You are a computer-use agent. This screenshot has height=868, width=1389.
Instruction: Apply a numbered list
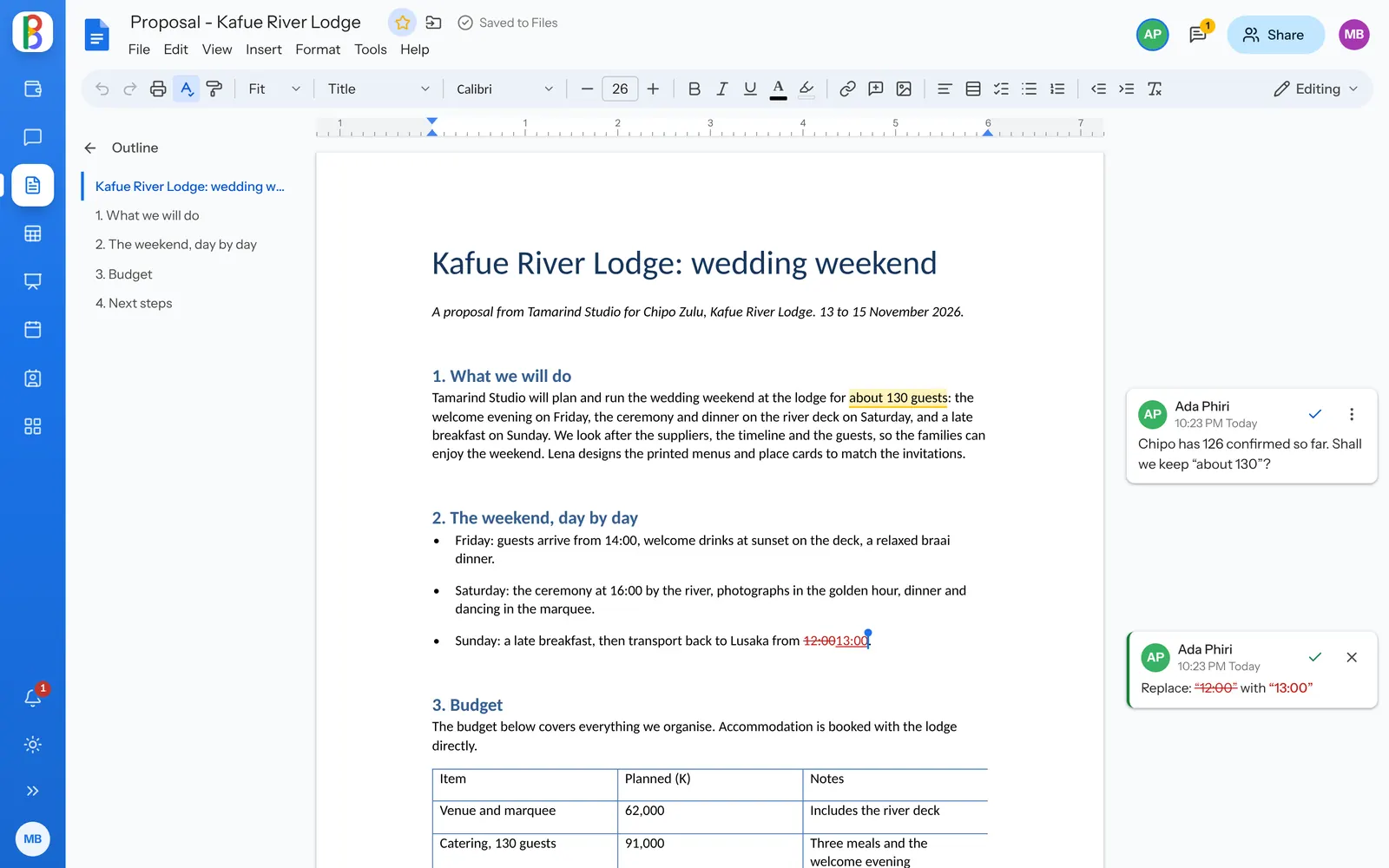tap(1057, 89)
